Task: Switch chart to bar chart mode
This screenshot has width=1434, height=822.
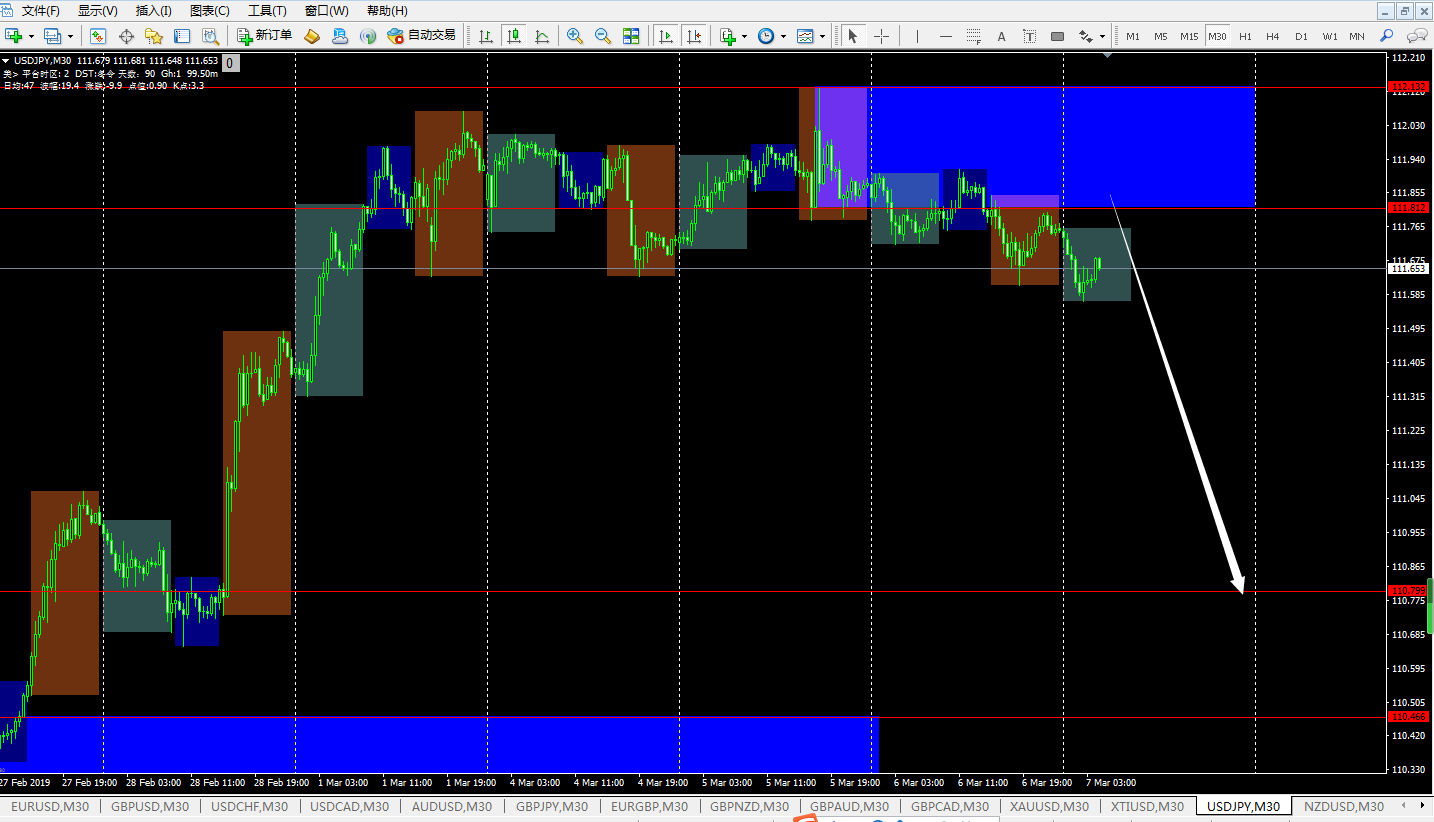Action: pos(486,36)
